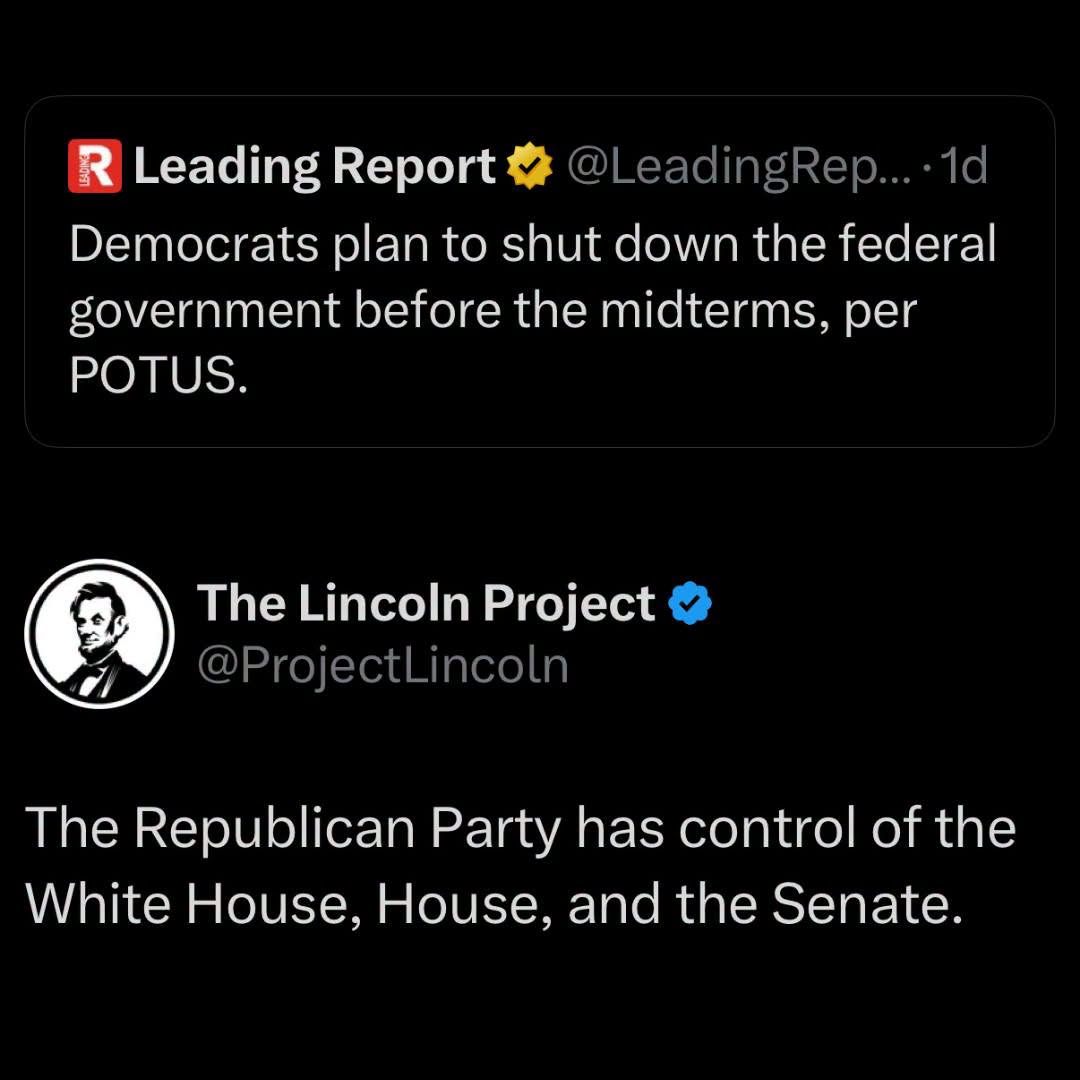Open The Lincoln Project display name

[x=426, y=604]
